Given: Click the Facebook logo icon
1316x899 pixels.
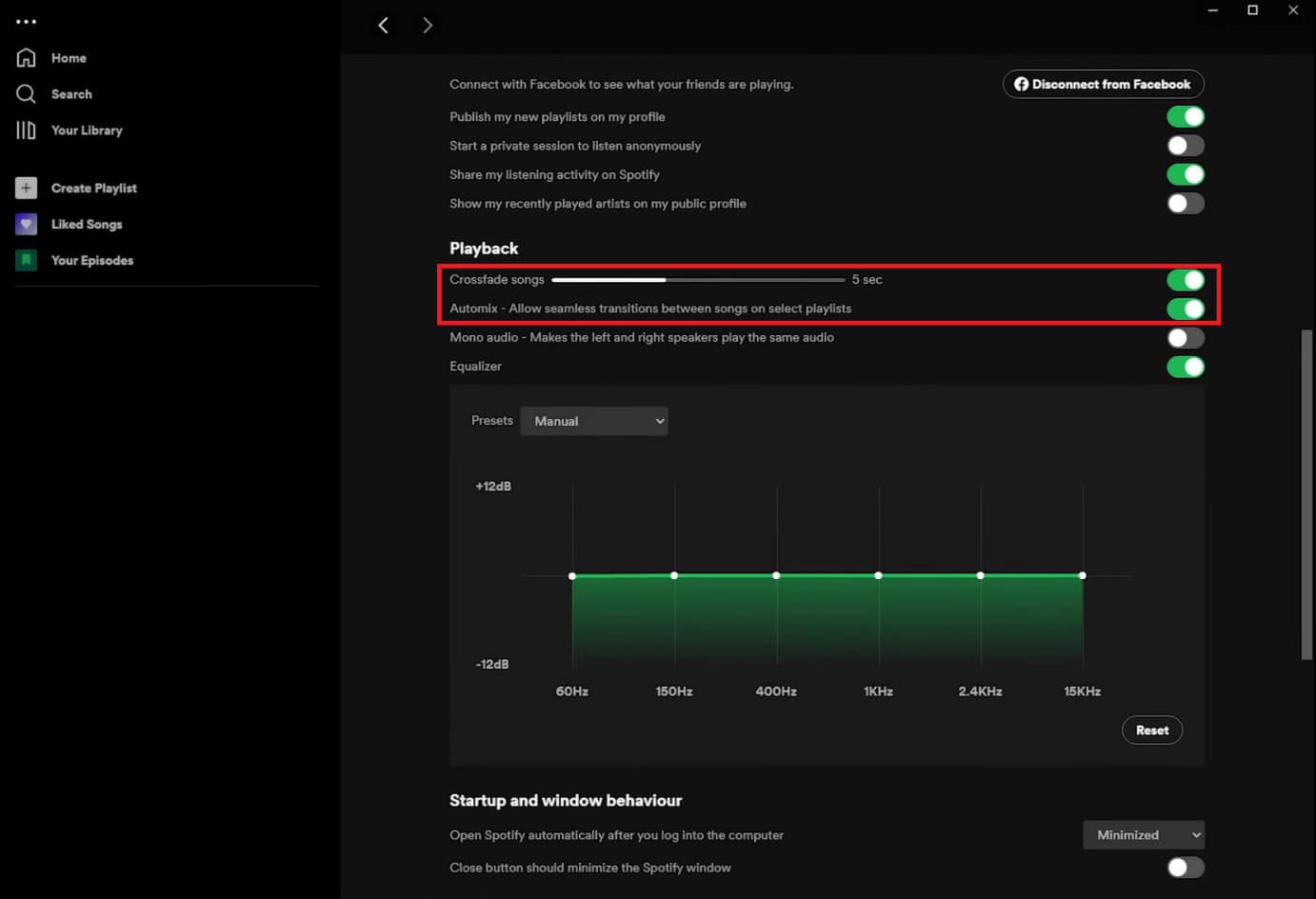Looking at the screenshot, I should click(1021, 84).
